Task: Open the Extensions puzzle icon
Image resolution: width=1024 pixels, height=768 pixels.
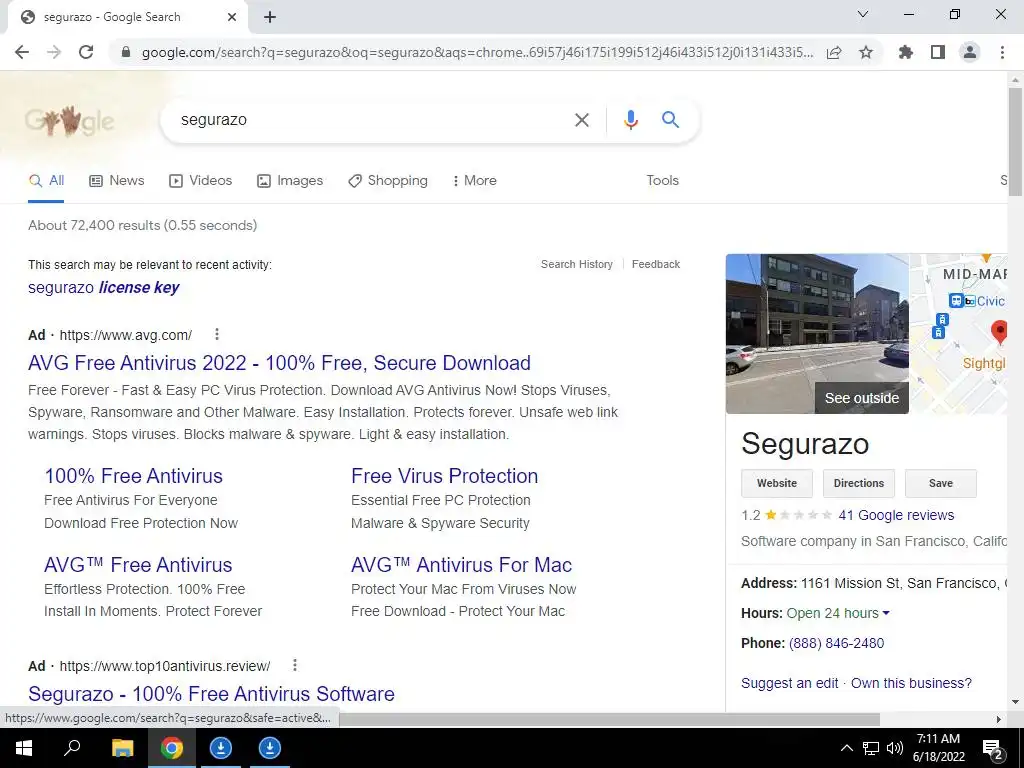Action: tap(905, 52)
